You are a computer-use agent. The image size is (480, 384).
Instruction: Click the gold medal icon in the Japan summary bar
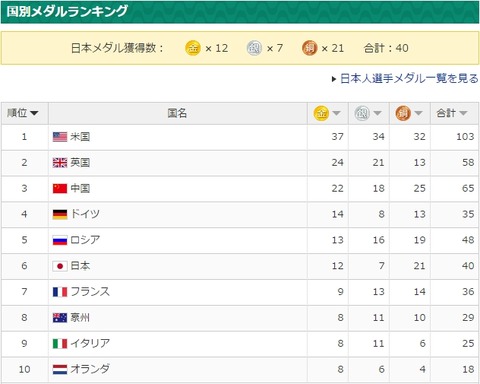[193, 48]
